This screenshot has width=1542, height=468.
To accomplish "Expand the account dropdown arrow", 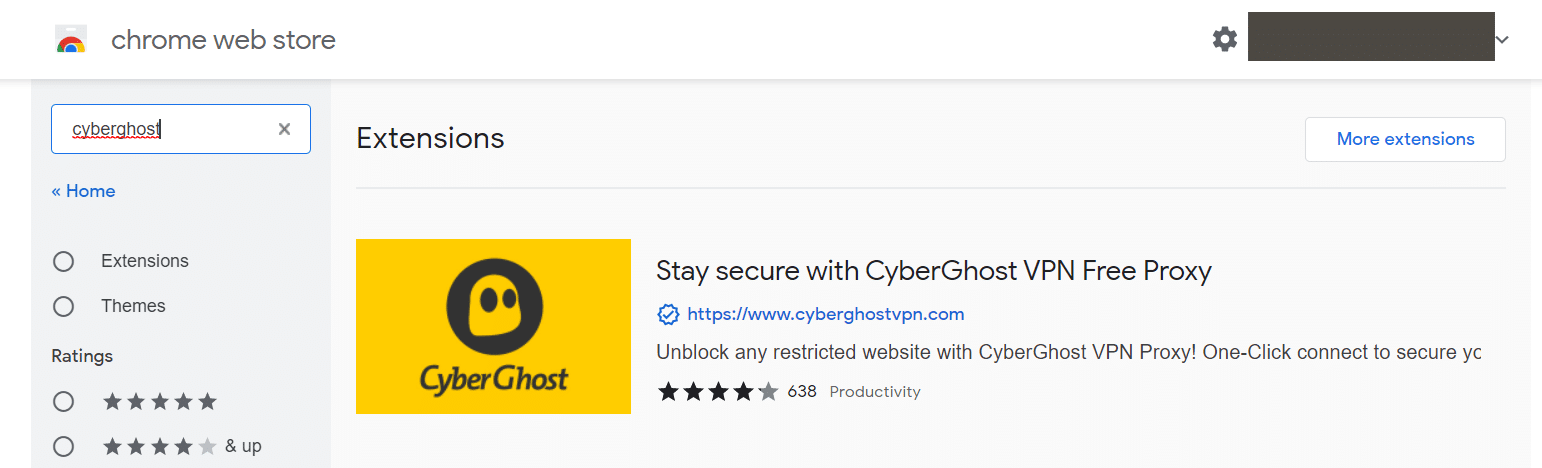I will click(x=1501, y=40).
